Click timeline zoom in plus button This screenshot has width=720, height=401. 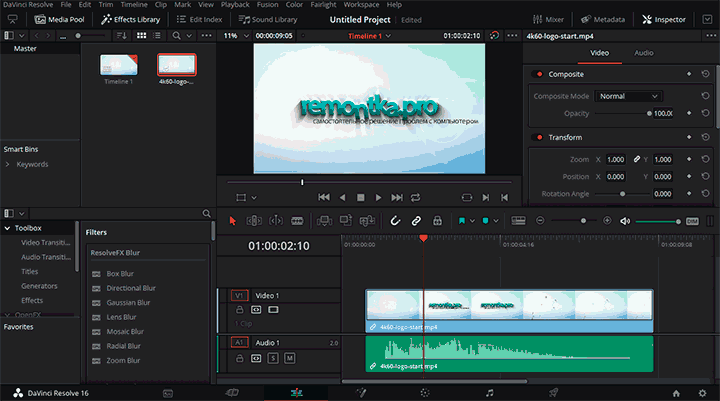pyautogui.click(x=607, y=221)
